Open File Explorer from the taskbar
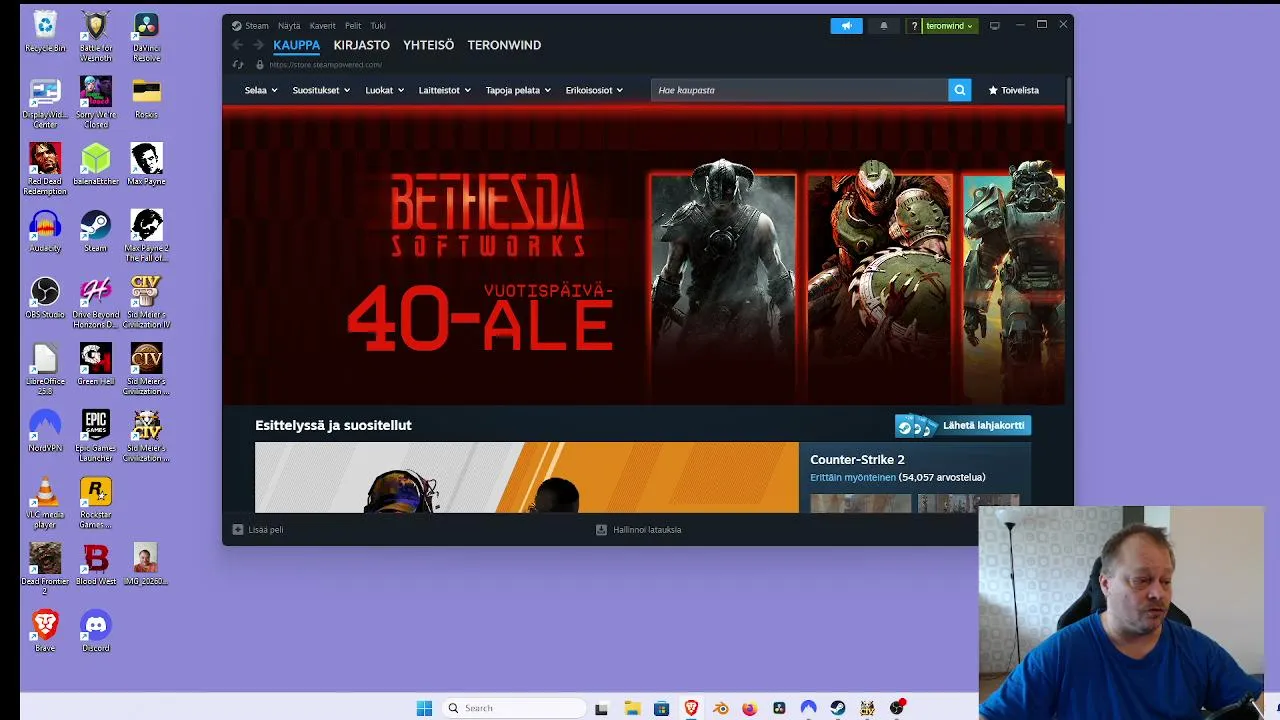Screen dimensions: 1280x720 point(632,708)
